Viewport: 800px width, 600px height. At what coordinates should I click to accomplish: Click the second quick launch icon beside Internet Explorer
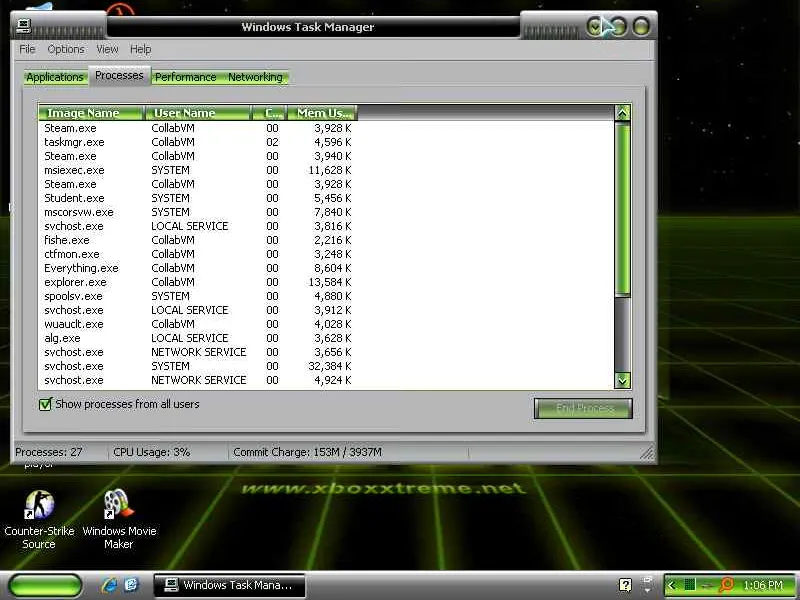click(131, 585)
